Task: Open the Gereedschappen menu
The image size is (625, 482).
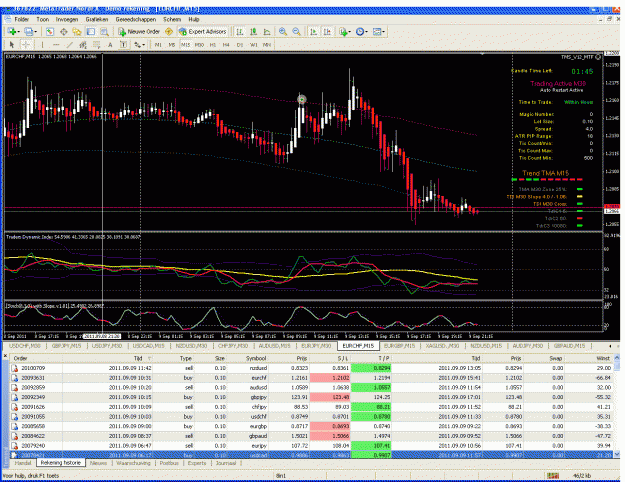Action: [x=136, y=19]
